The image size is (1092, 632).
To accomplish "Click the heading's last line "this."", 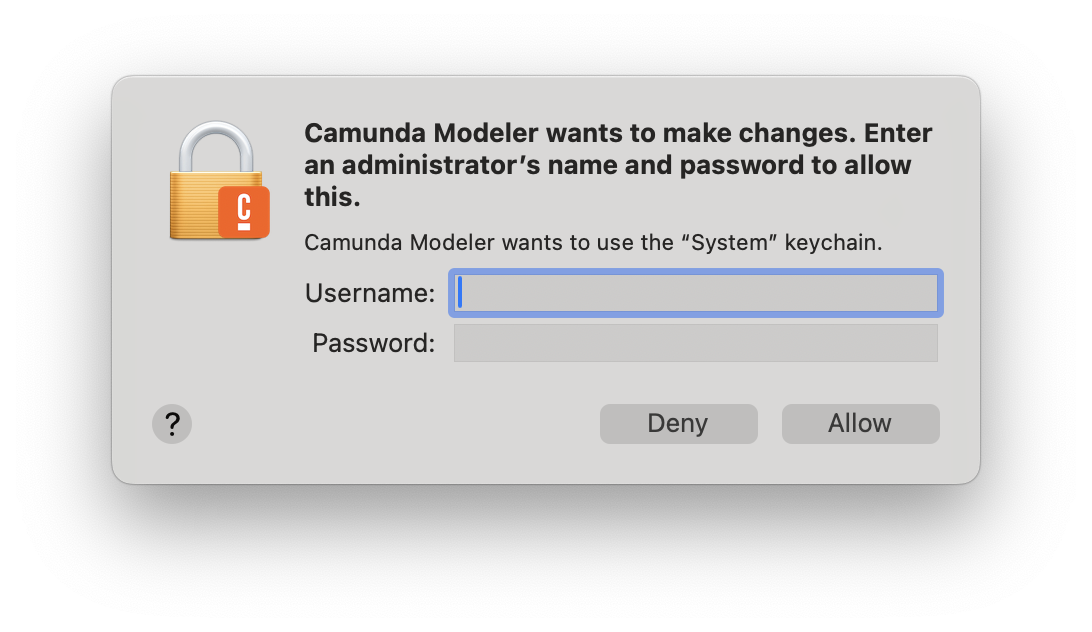I will tap(332, 197).
